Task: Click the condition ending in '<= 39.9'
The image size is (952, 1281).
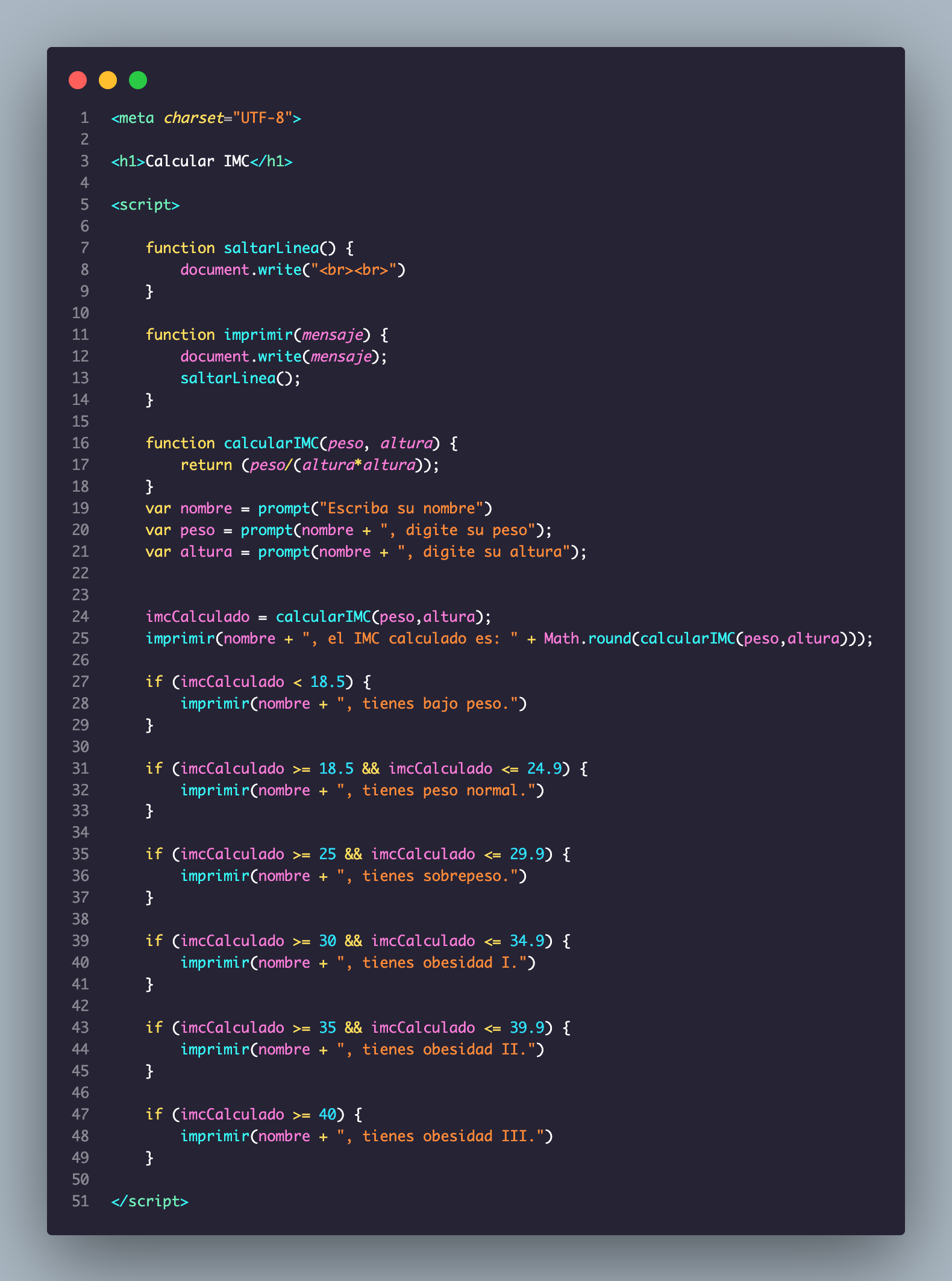Action: click(358, 1028)
